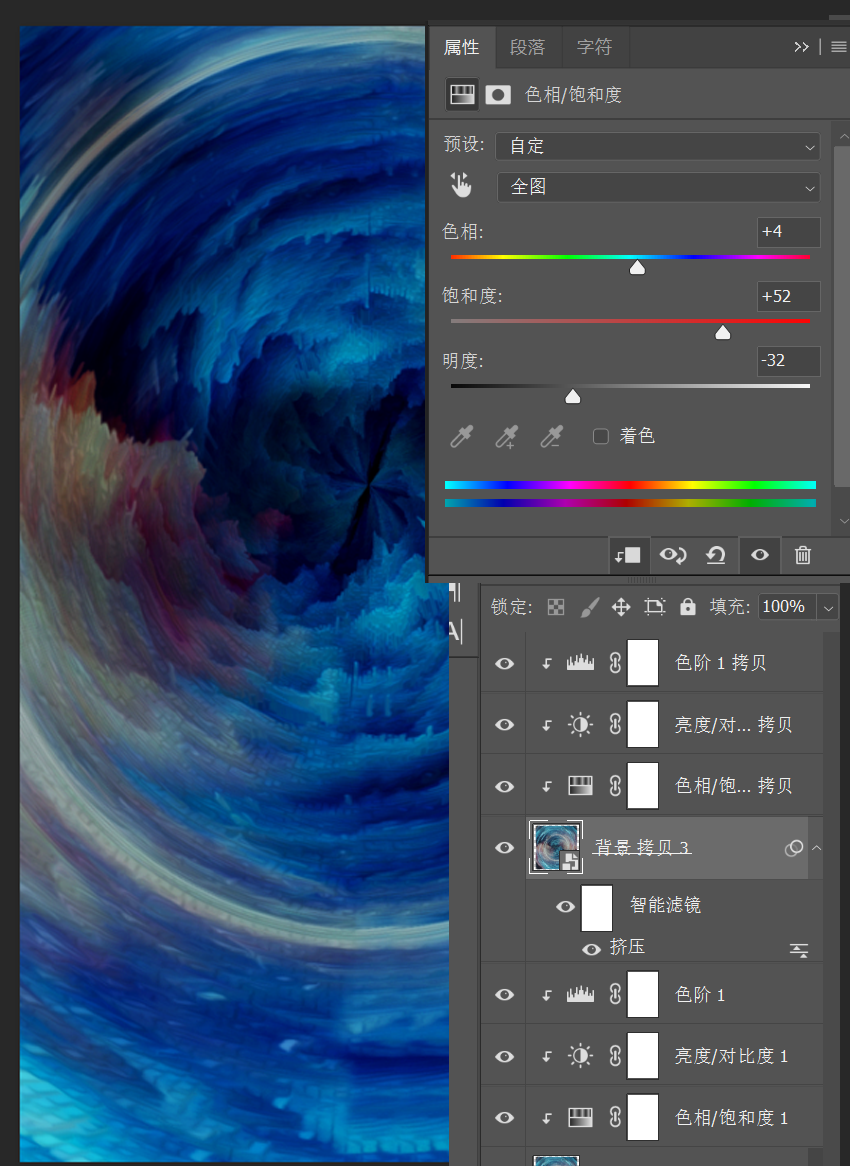Image resolution: width=850 pixels, height=1166 pixels.
Task: Select the add-to-sample eyedropper
Action: (507, 437)
